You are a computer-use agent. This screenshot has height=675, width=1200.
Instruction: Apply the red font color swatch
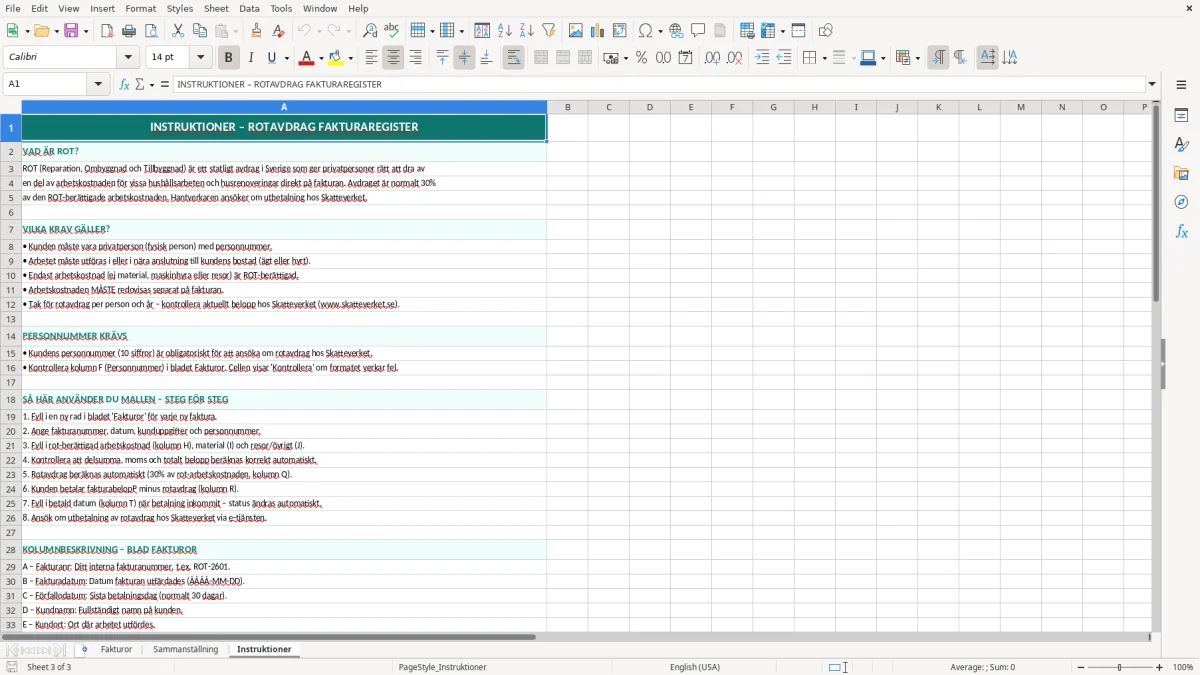pyautogui.click(x=308, y=58)
